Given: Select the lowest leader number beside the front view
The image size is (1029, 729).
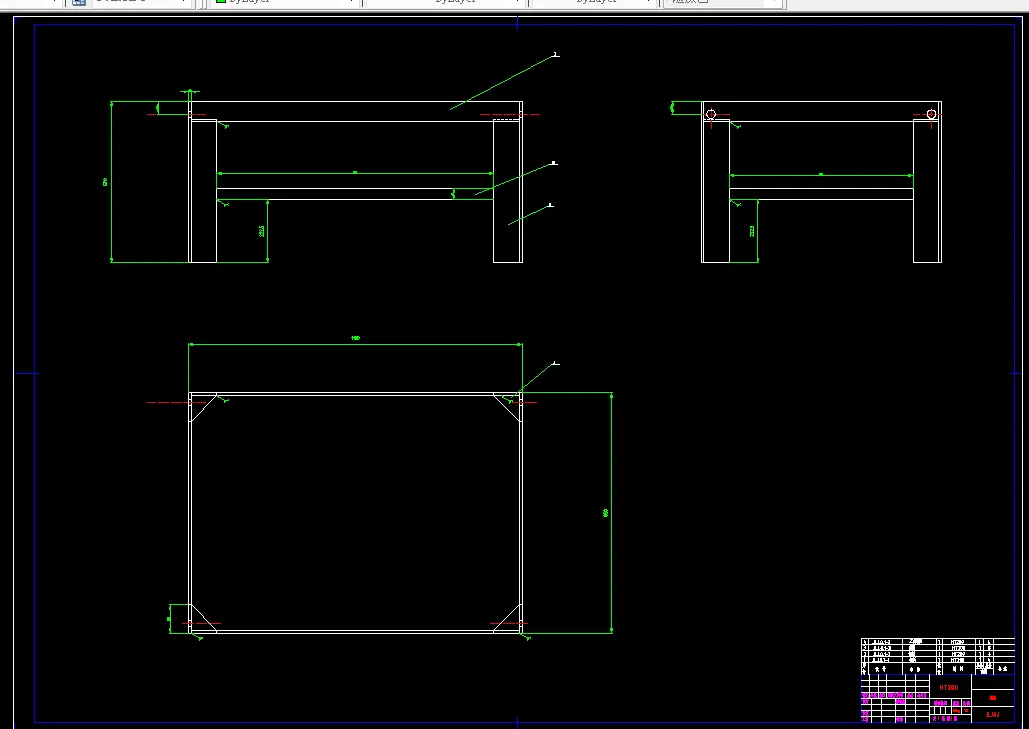Looking at the screenshot, I should tap(551, 205).
